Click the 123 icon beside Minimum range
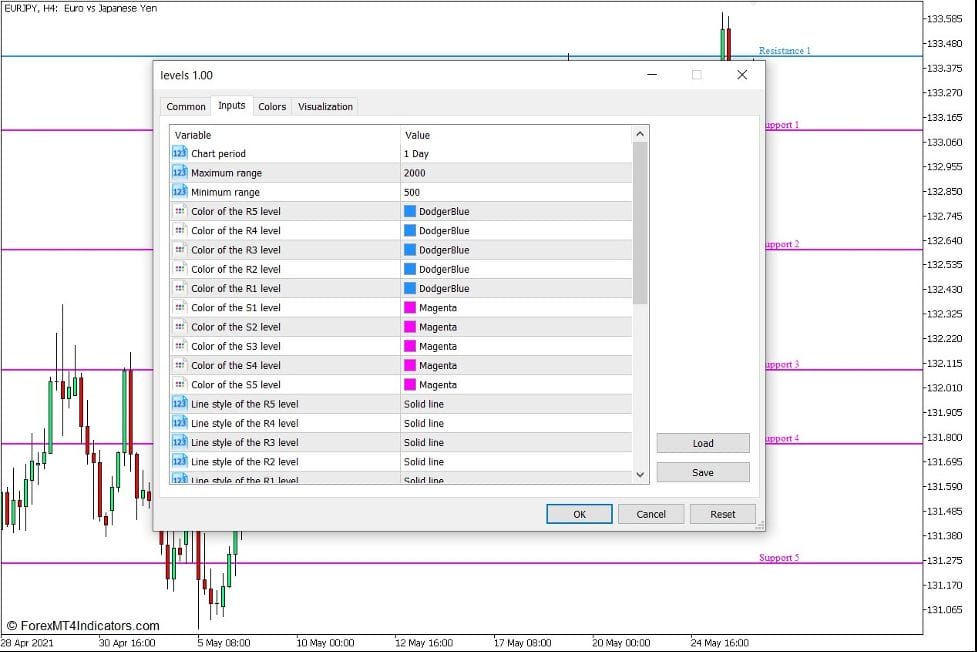Screen dimensions: 977x652 click(x=179, y=191)
